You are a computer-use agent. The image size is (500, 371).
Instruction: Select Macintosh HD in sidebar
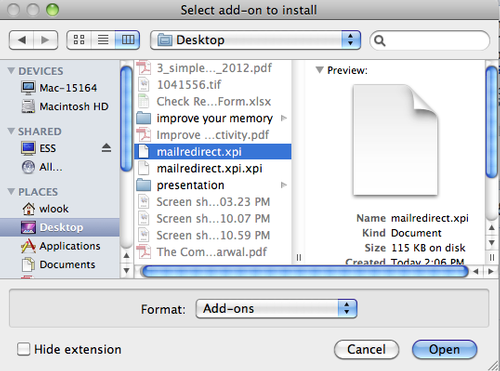[x=65, y=107]
